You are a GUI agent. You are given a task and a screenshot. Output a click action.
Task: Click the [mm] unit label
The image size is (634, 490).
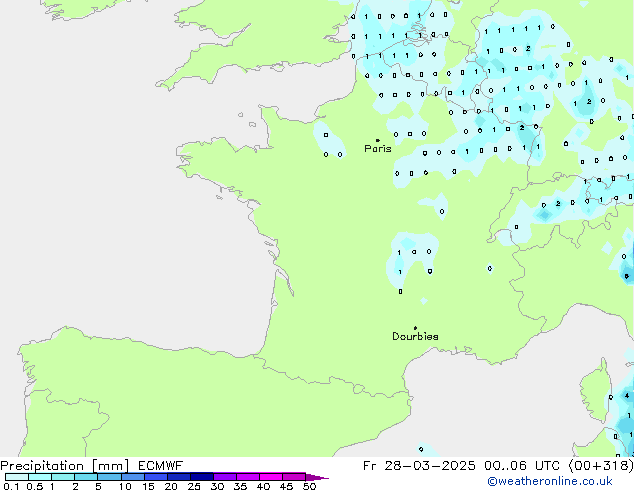click(x=110, y=466)
